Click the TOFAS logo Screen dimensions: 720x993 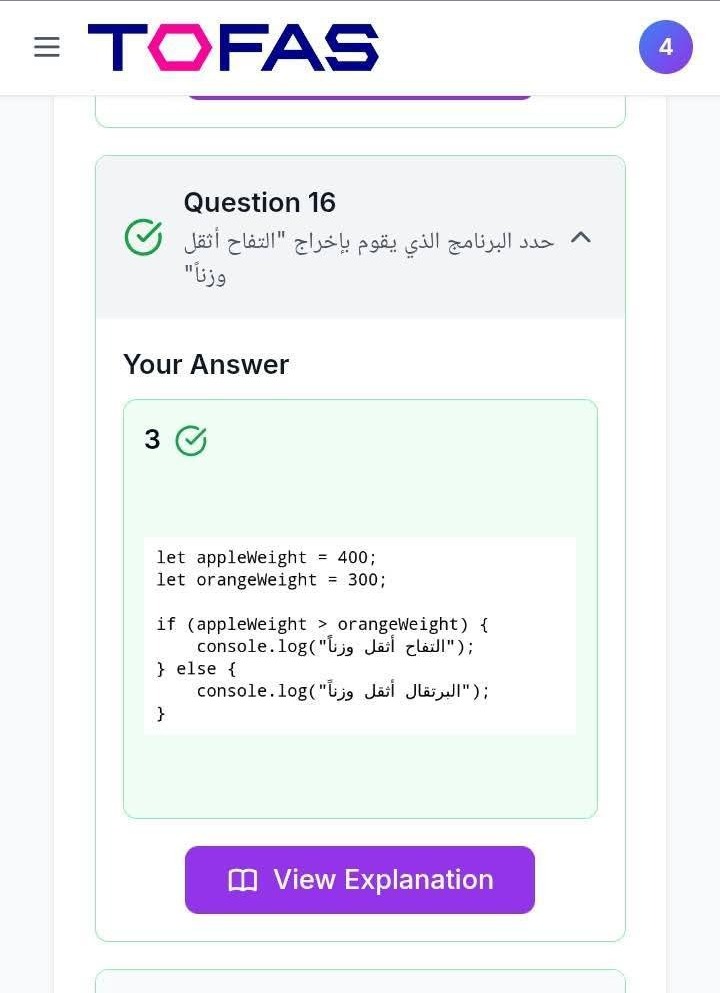point(233,48)
